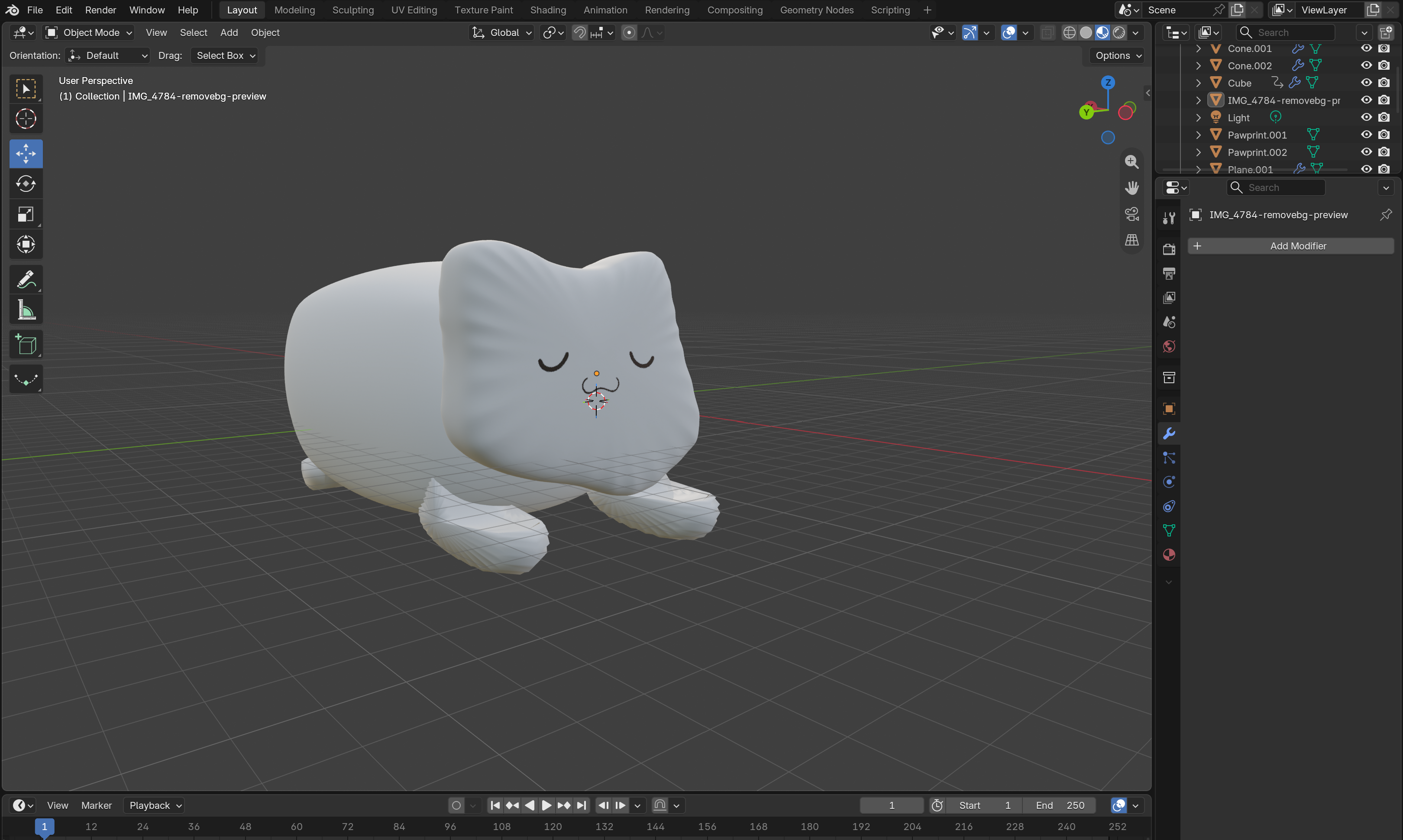Open the Object Mode dropdown
1403x840 pixels.
click(x=89, y=33)
